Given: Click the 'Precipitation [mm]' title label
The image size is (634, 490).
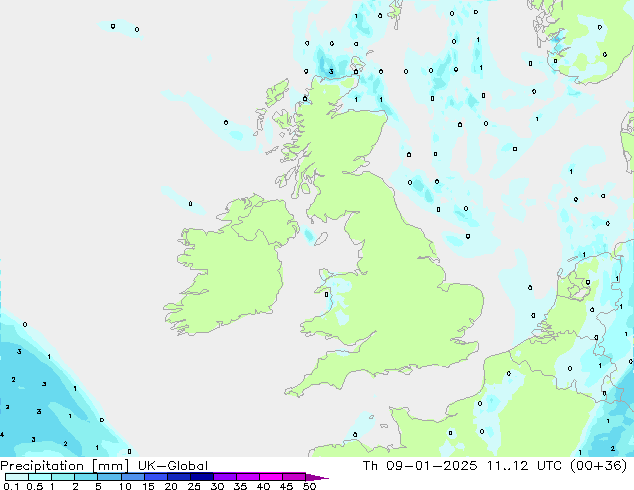Looking at the screenshot, I should click(x=65, y=466).
